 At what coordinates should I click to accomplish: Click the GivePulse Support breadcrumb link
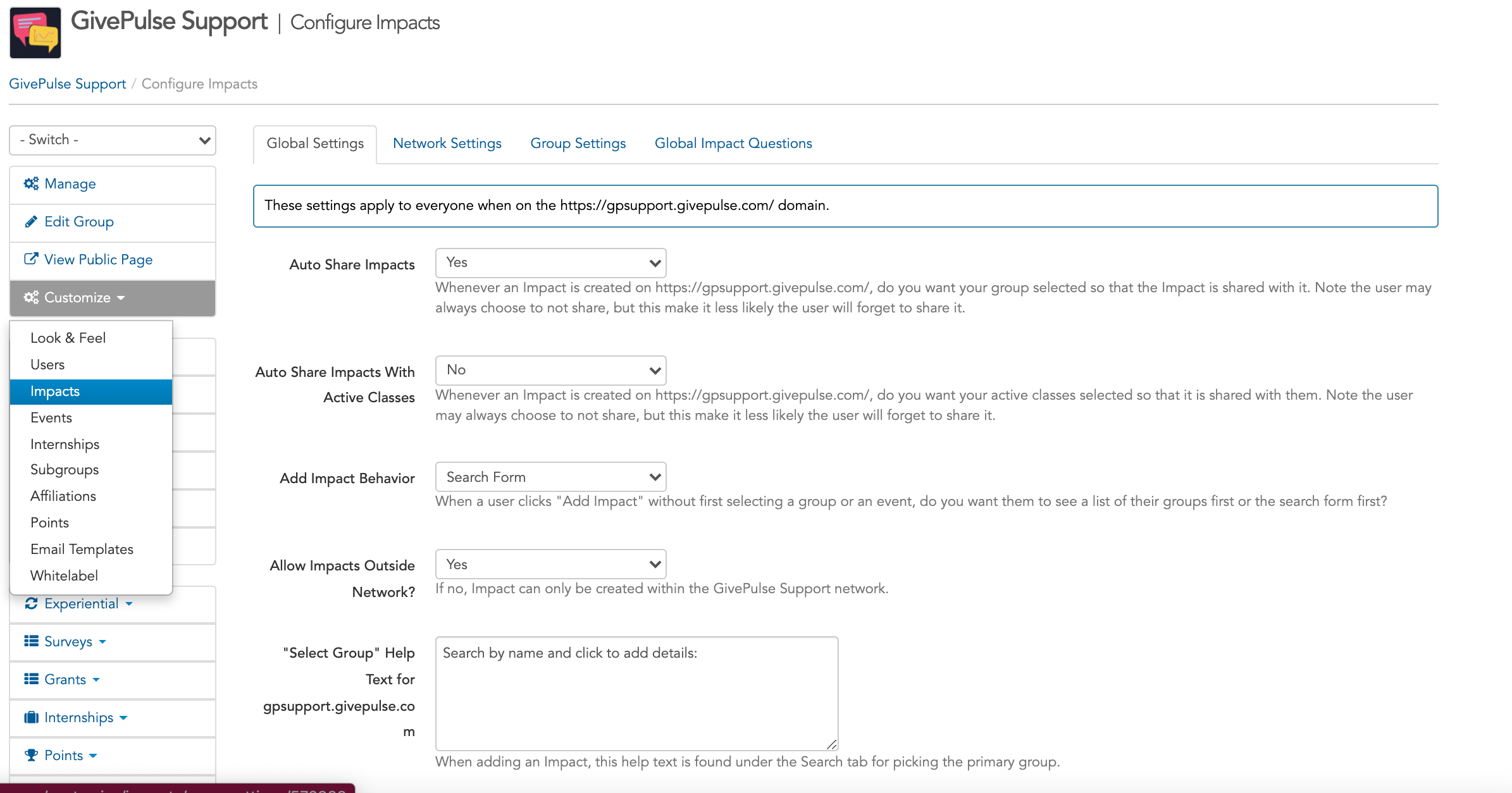(68, 83)
